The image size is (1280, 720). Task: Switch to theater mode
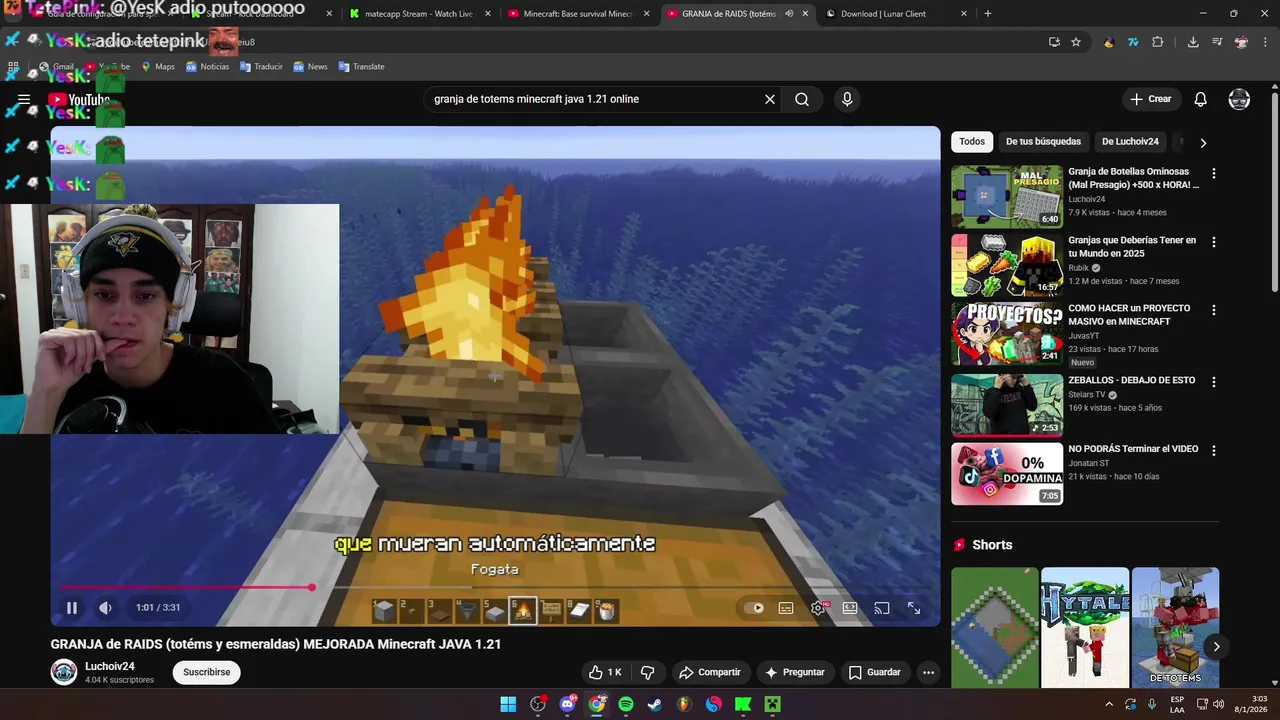850,608
